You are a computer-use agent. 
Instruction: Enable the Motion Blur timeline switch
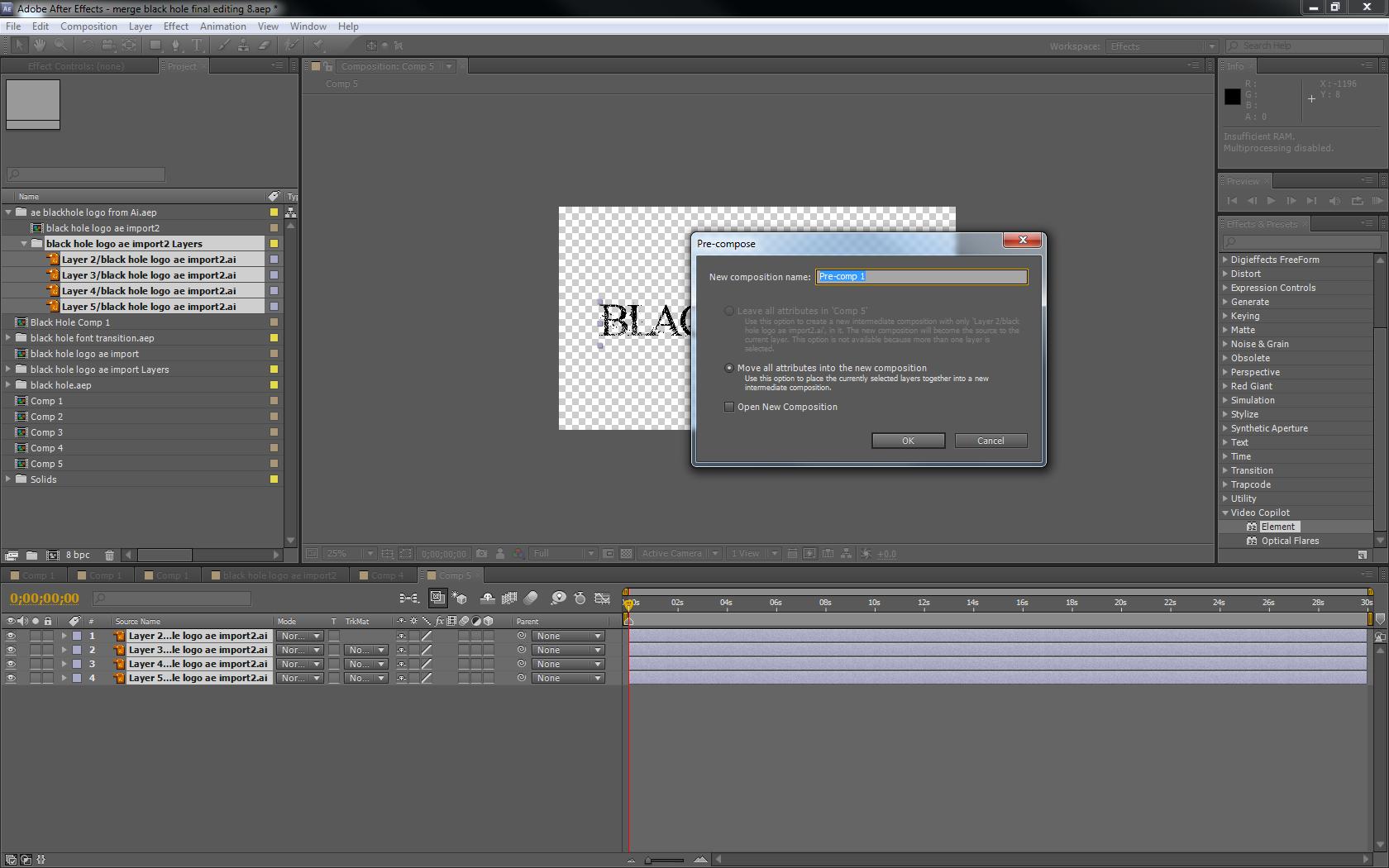click(531, 598)
